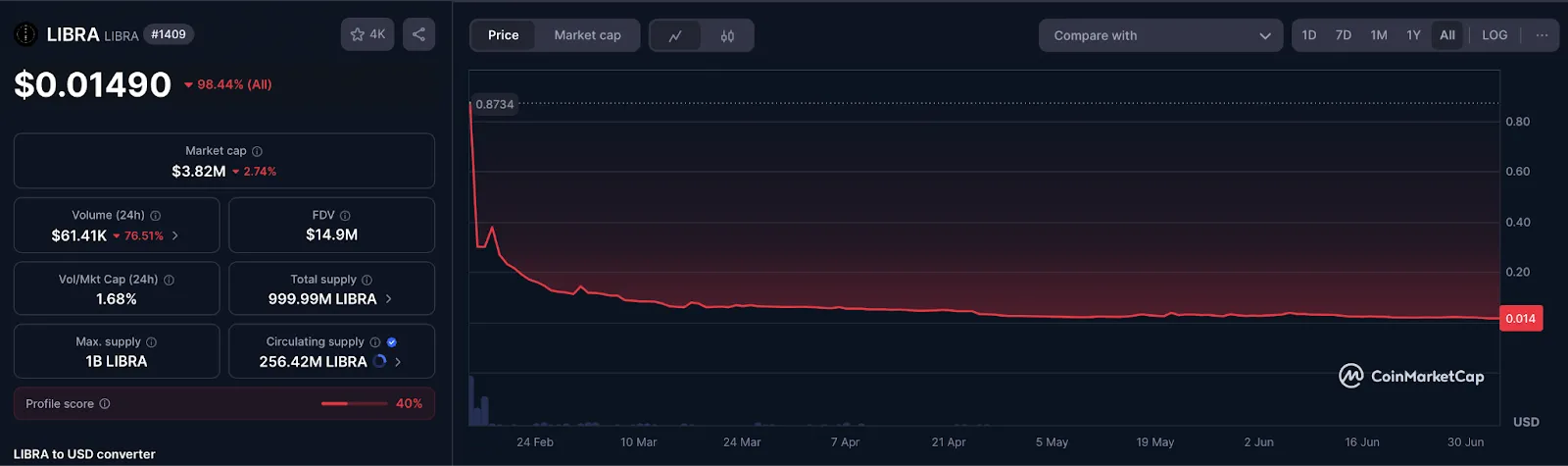Viewport: 1568px width, 466px height.
Task: Click the 1B LIBRA max supply
Action: click(x=117, y=361)
